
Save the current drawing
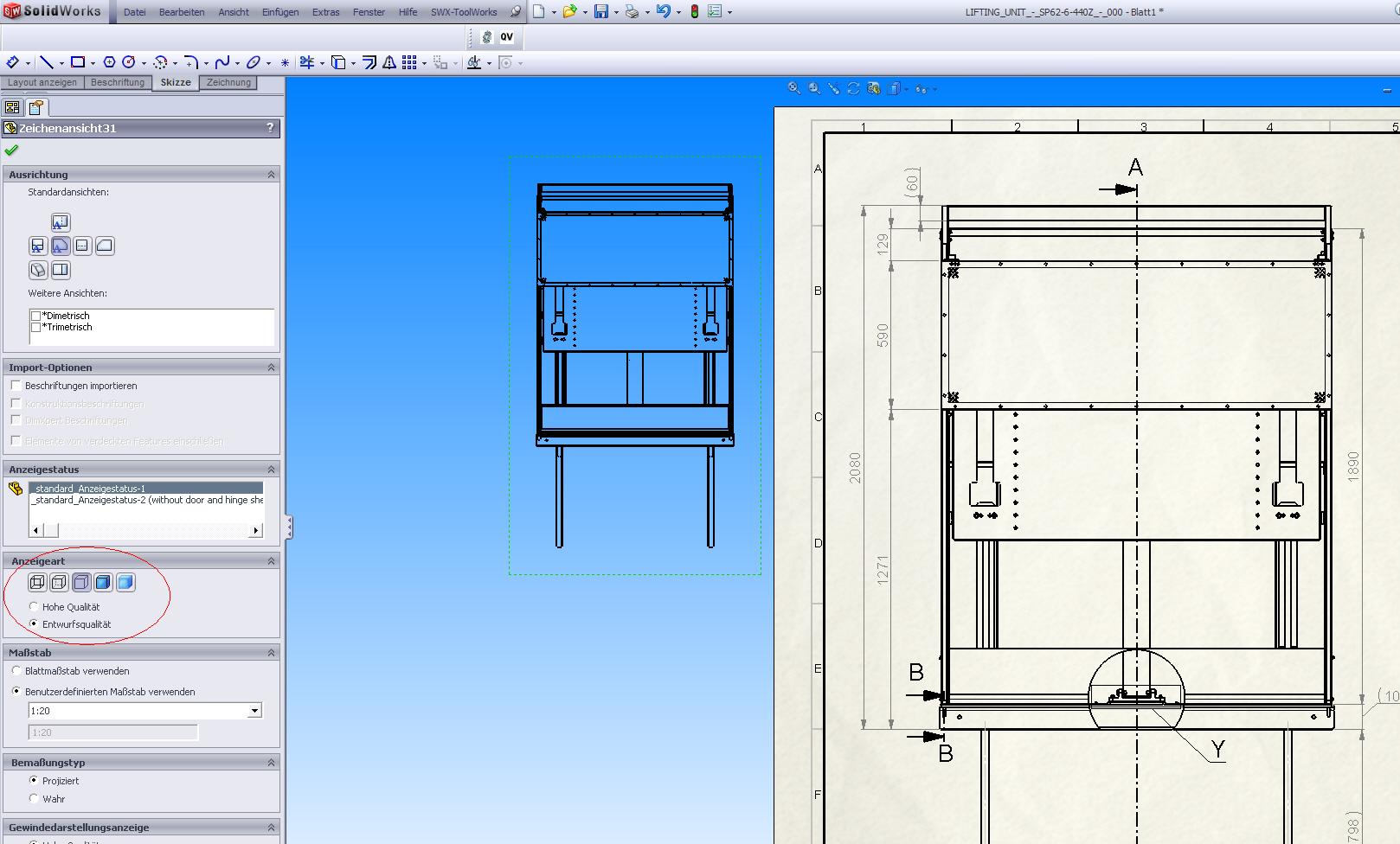pyautogui.click(x=601, y=11)
